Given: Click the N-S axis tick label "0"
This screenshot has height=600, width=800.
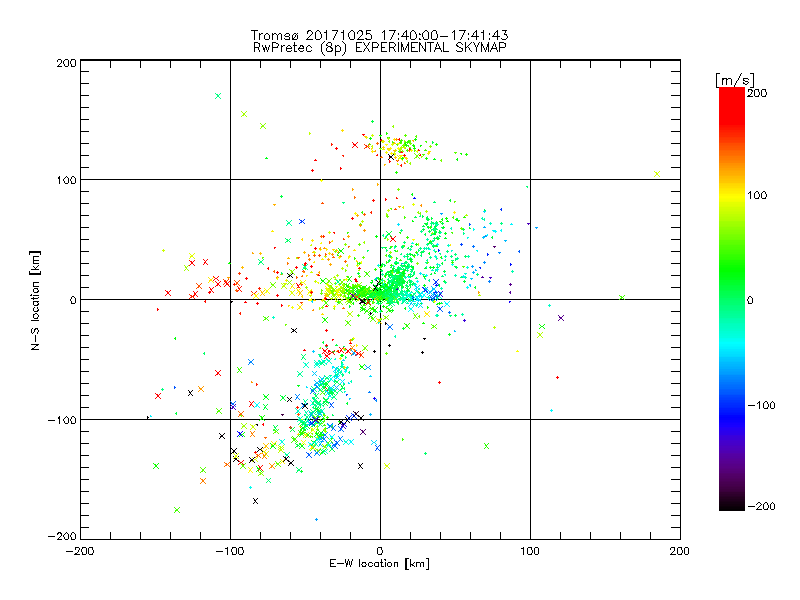Looking at the screenshot, I should (73, 300).
